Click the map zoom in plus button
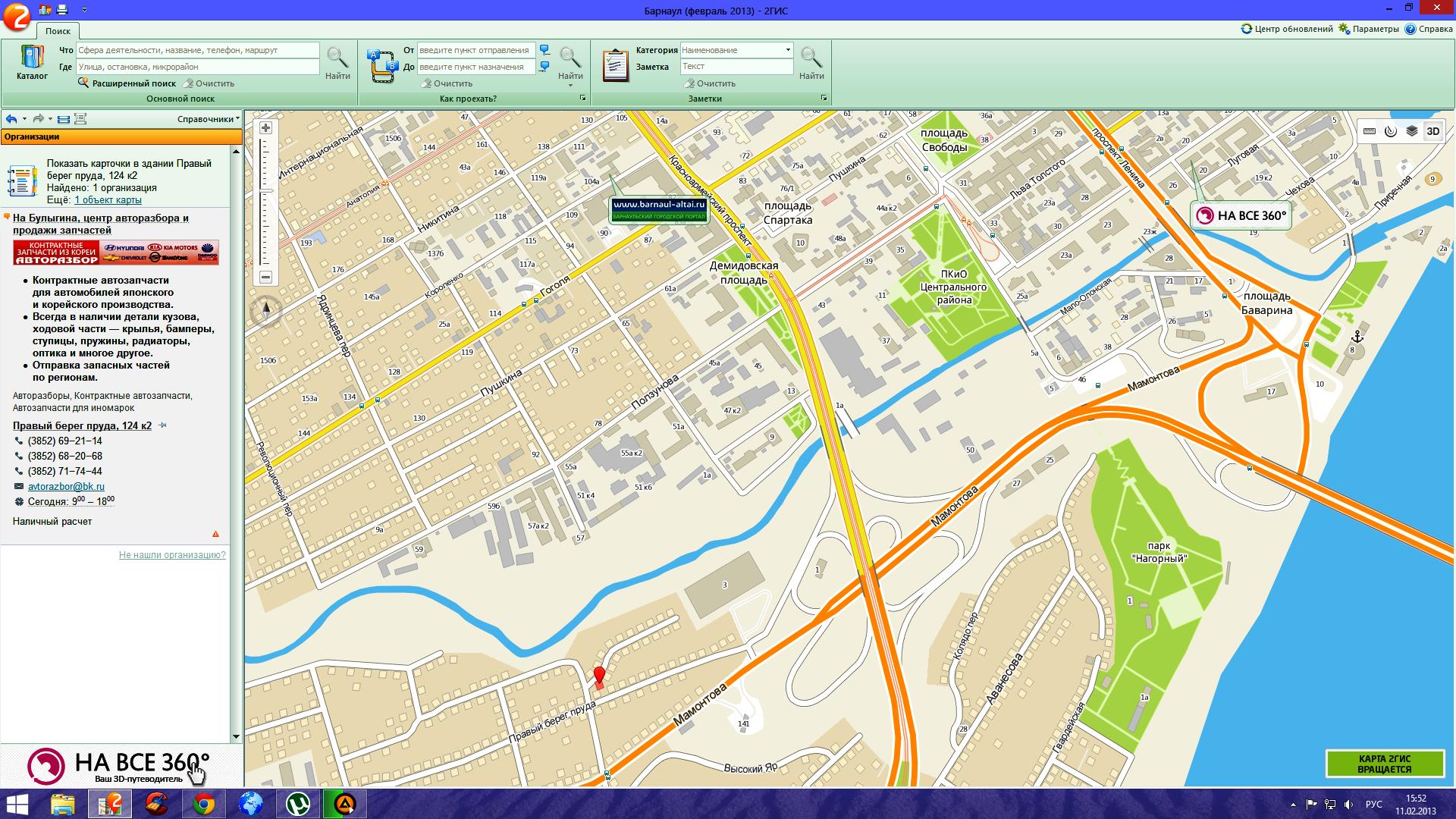1456x819 pixels. point(265,128)
